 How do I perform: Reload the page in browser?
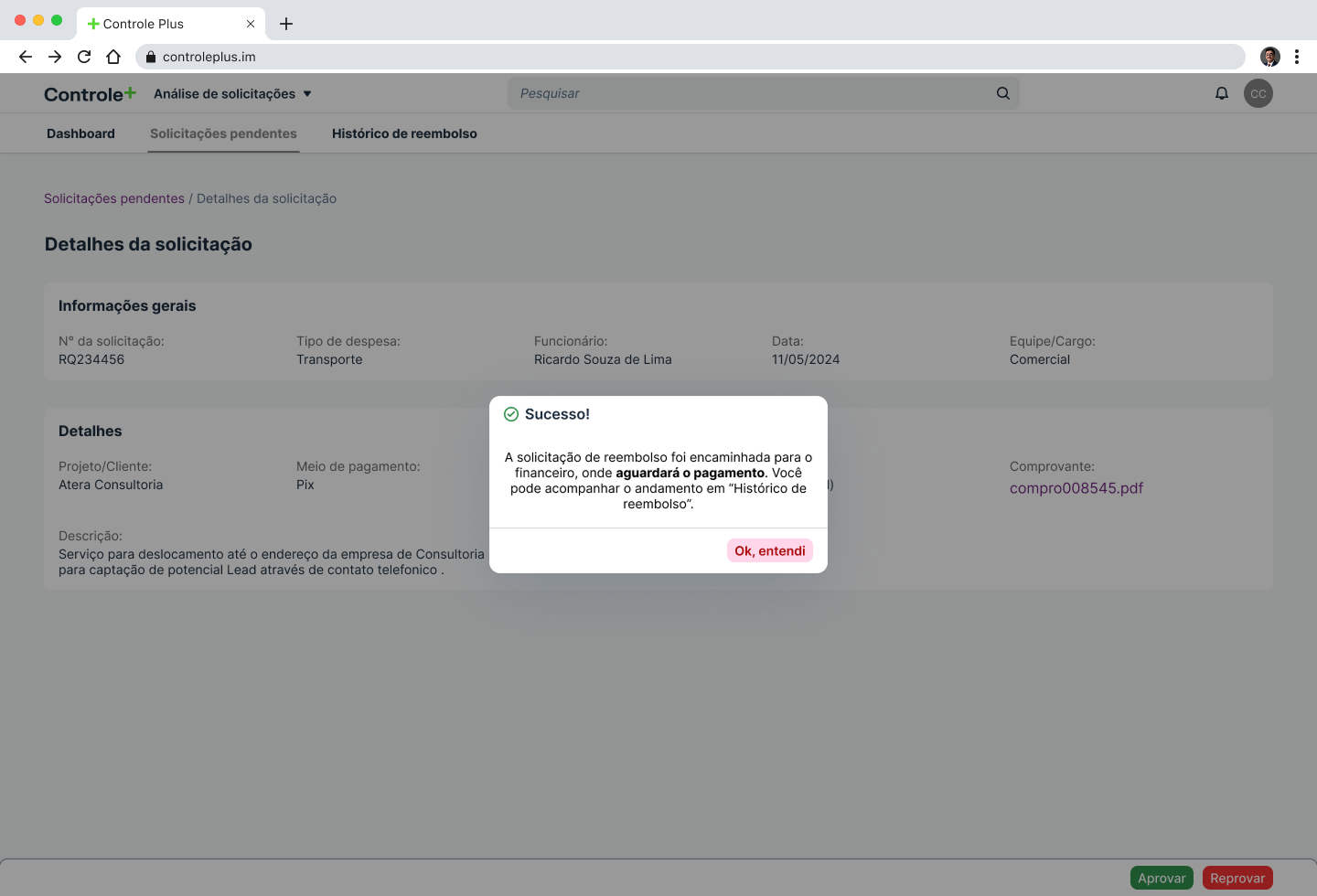click(x=84, y=57)
